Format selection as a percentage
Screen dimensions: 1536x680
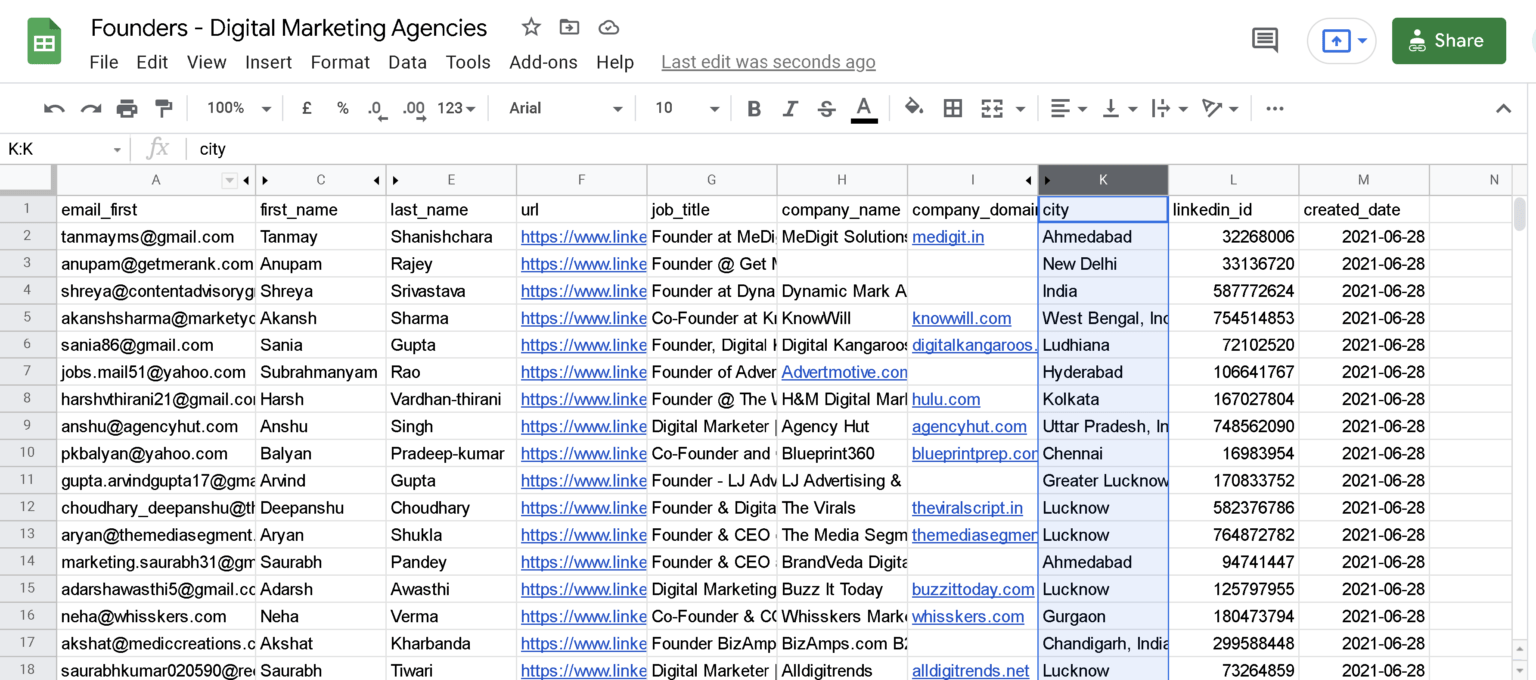(x=342, y=108)
